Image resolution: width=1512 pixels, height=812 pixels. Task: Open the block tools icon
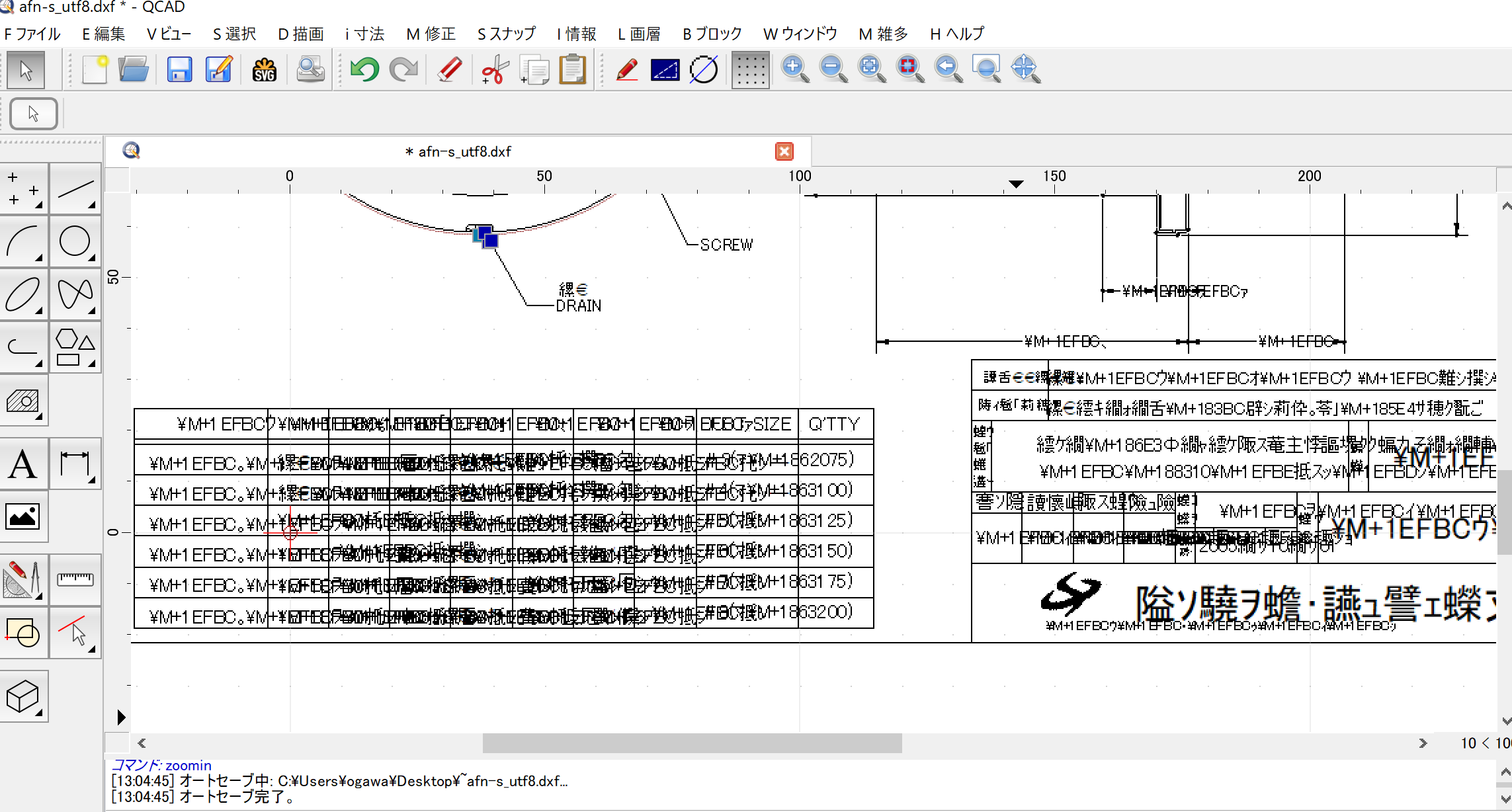pyautogui.click(x=24, y=633)
